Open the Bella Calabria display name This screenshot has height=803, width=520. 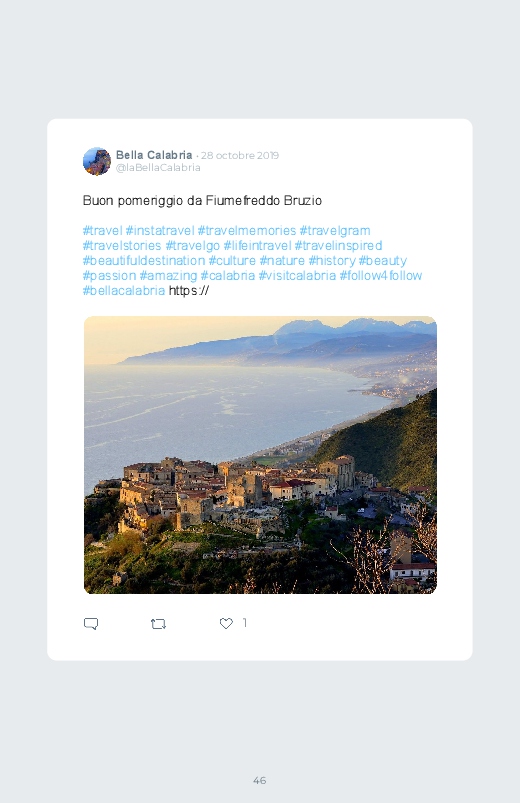[154, 155]
